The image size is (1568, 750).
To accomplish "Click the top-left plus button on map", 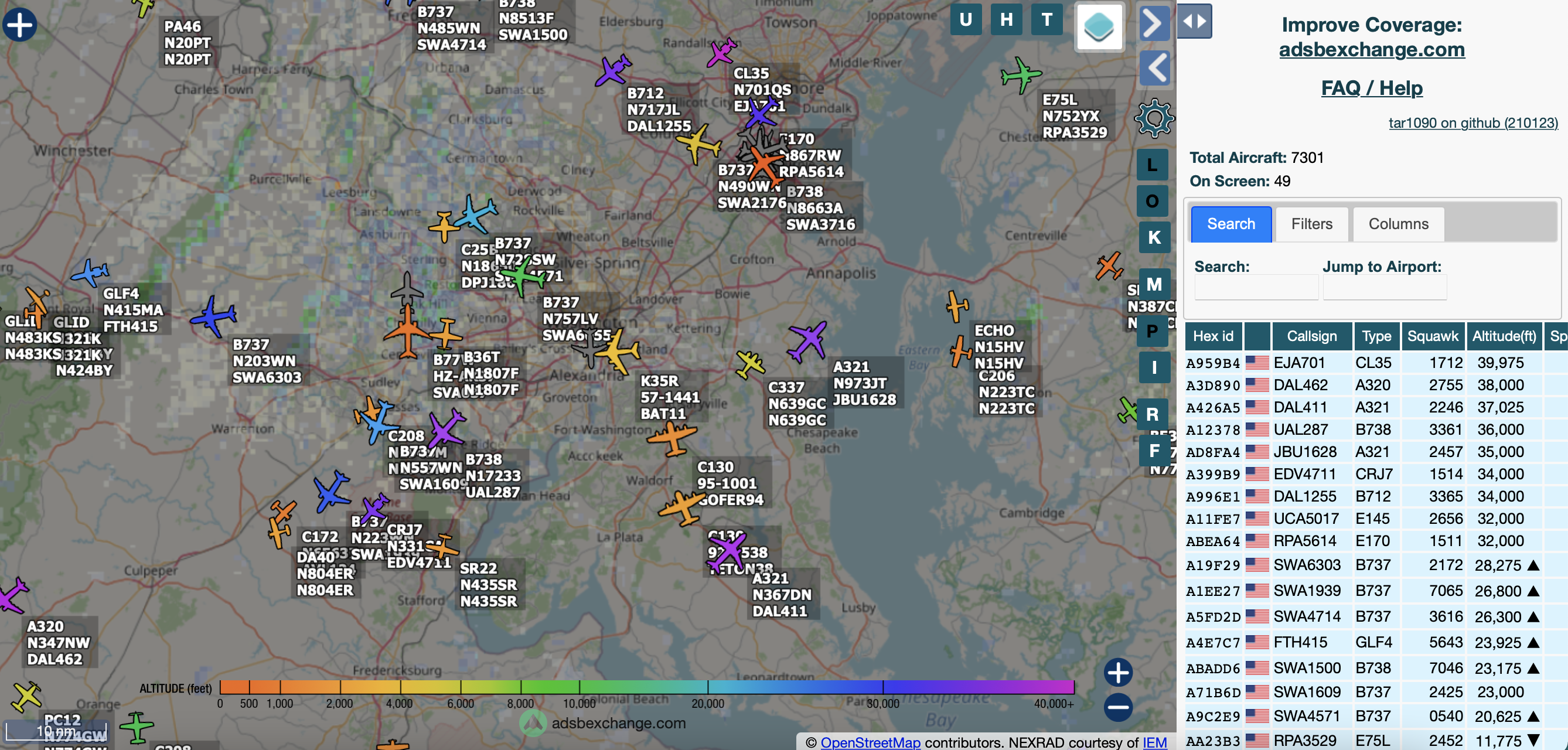I will pos(19,25).
